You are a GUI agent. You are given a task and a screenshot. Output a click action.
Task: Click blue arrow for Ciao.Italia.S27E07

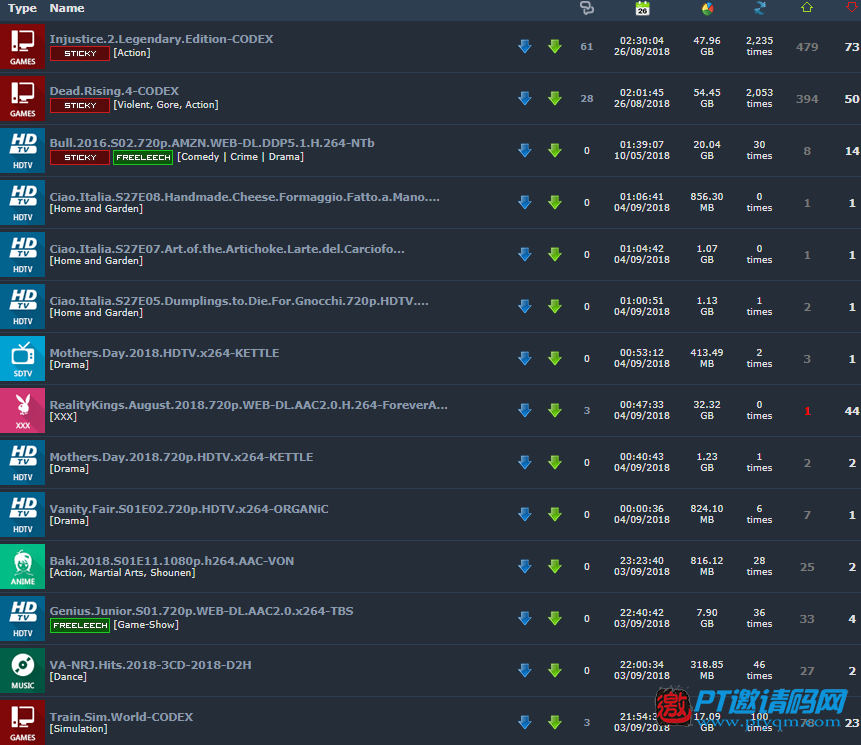point(525,255)
